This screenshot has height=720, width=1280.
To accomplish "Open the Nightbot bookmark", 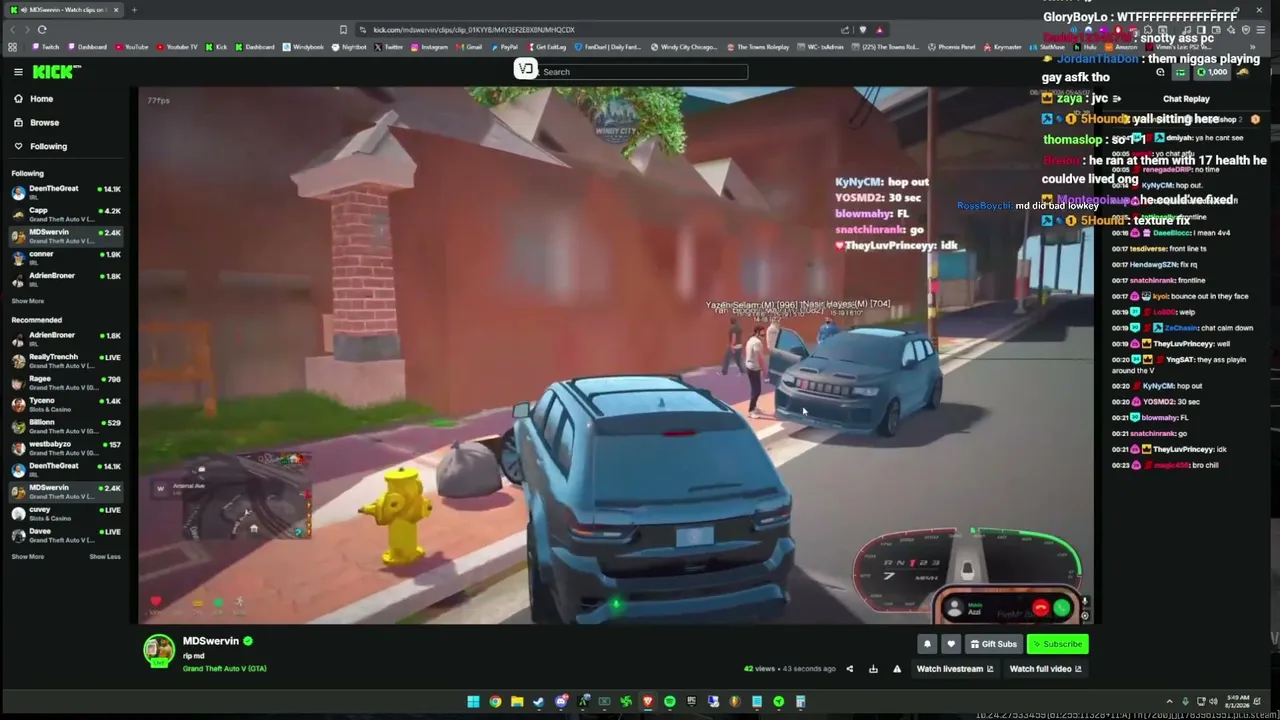I will coord(349,47).
